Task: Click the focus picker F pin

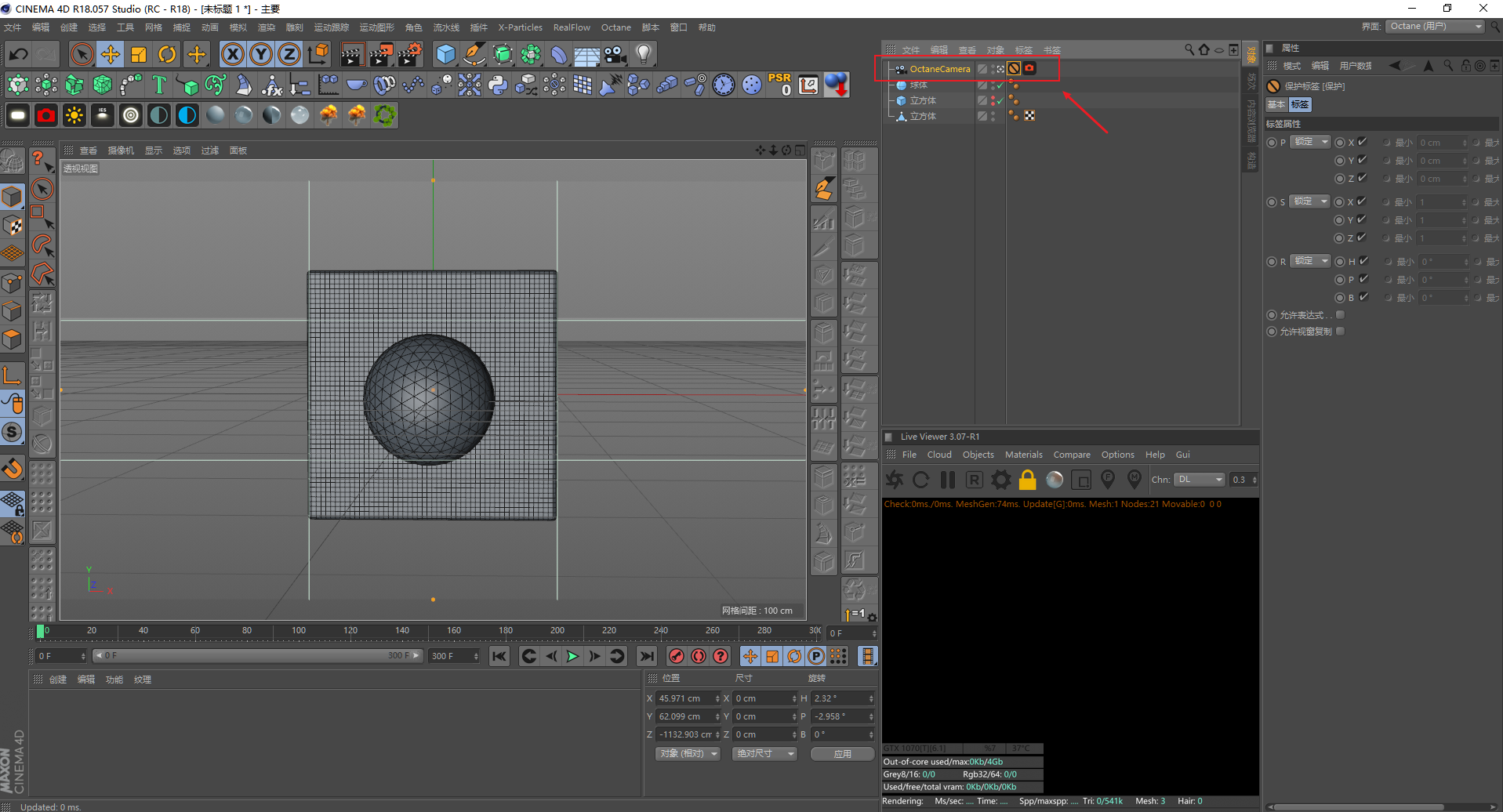Action: [1108, 480]
